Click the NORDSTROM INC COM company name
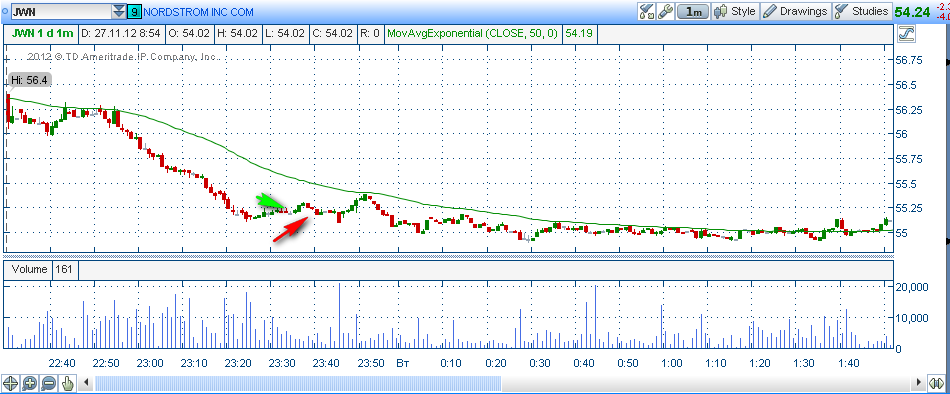Screen dimensions: 950x394 199,12
